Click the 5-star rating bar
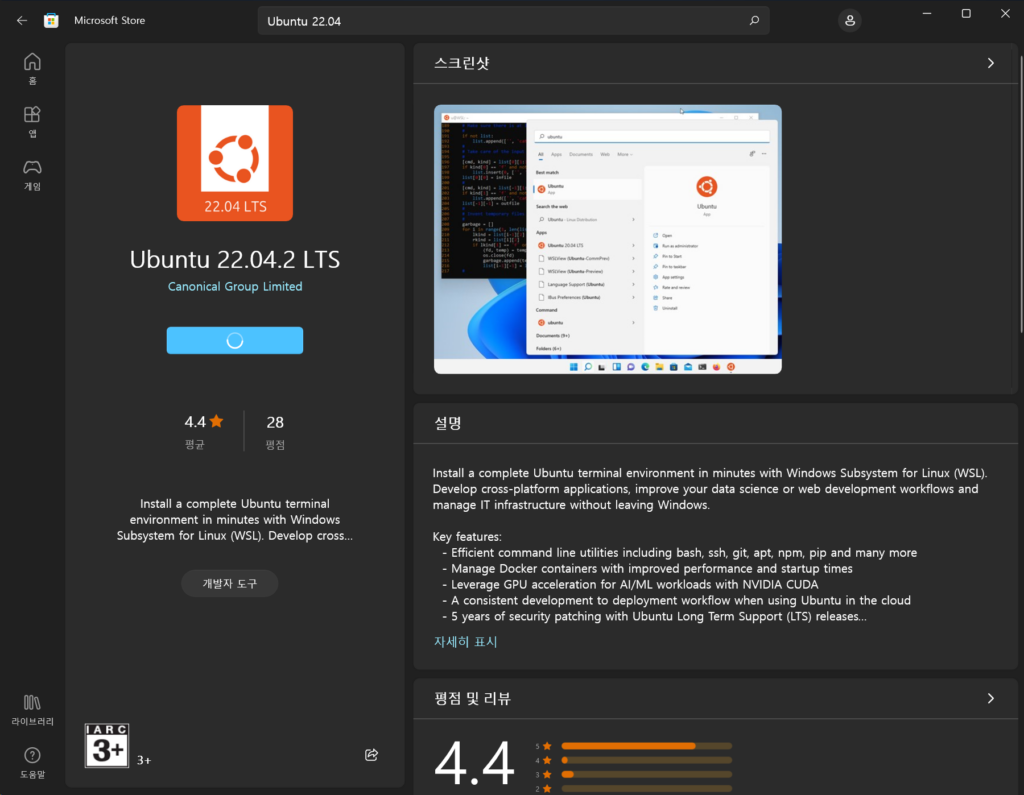 [647, 746]
